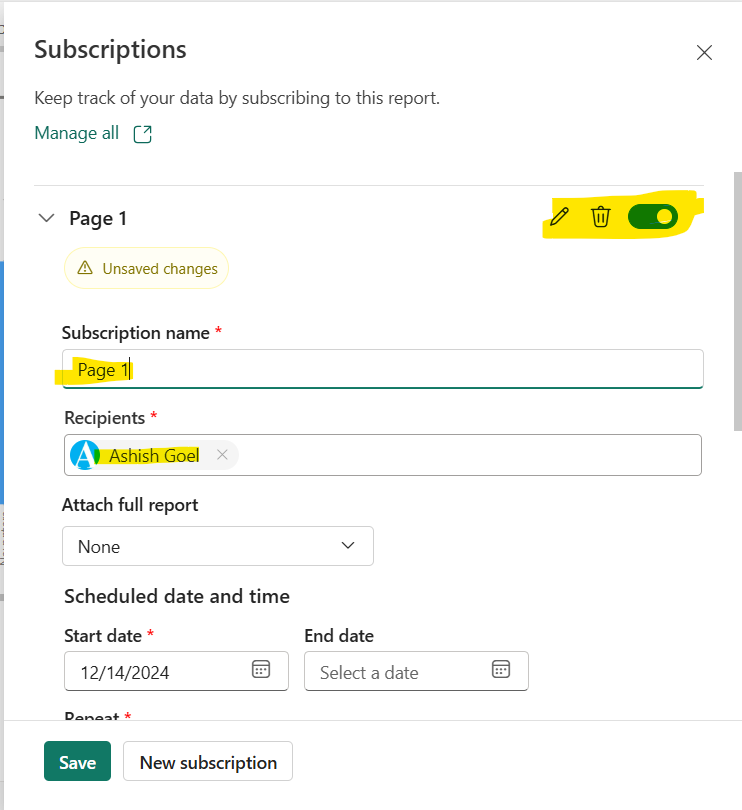Screen dimensions: 742x810
Task: Create a New subscription
Action: tap(207, 761)
